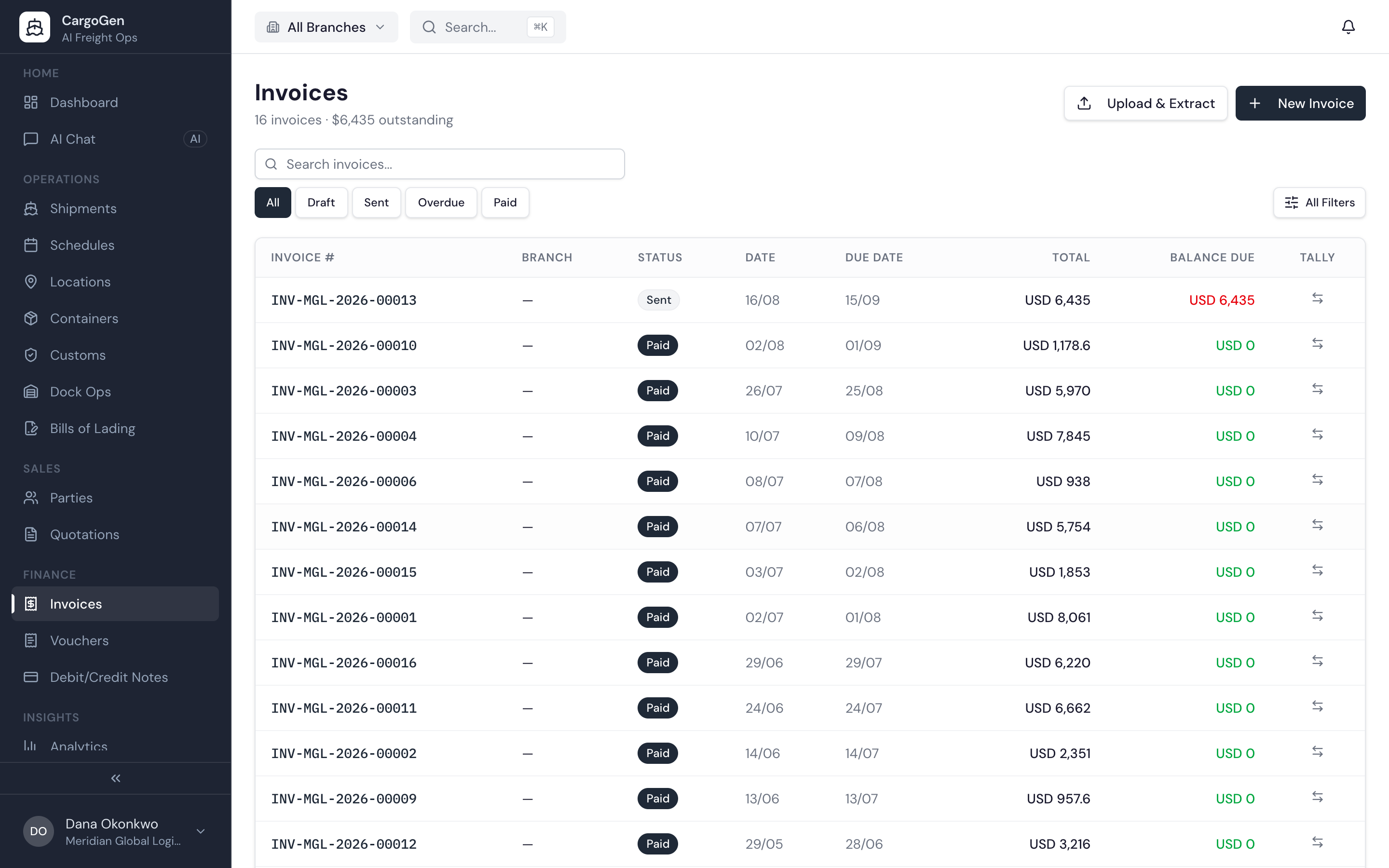Open tally icon for INV-MGL-2026-00011

click(x=1317, y=706)
